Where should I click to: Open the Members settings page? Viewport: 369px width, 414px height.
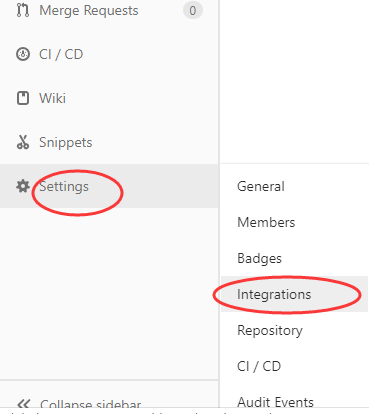click(266, 222)
